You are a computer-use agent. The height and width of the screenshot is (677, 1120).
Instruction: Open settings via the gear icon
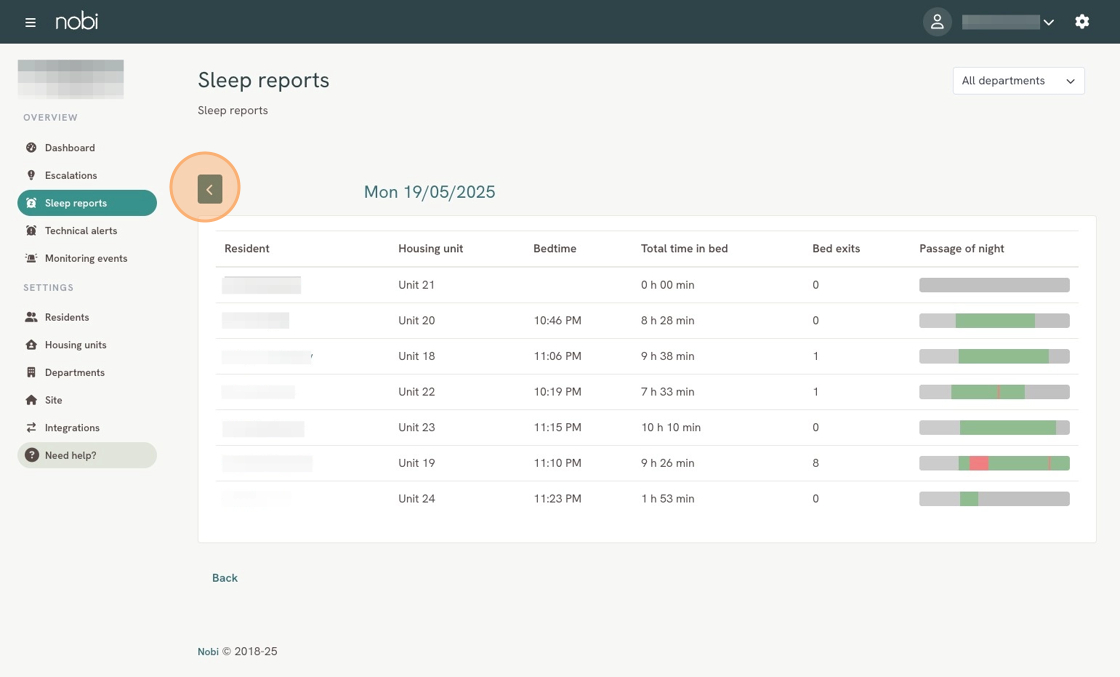(x=1081, y=22)
